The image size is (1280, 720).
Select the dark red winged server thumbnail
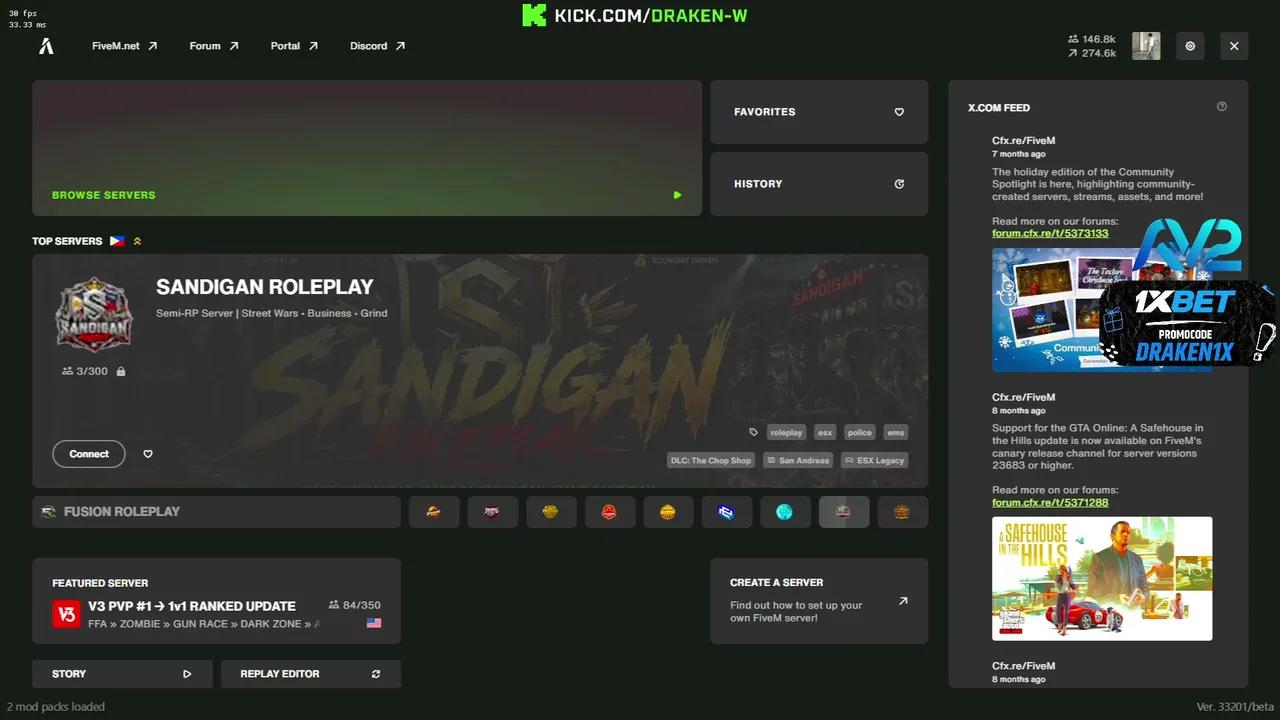click(492, 512)
